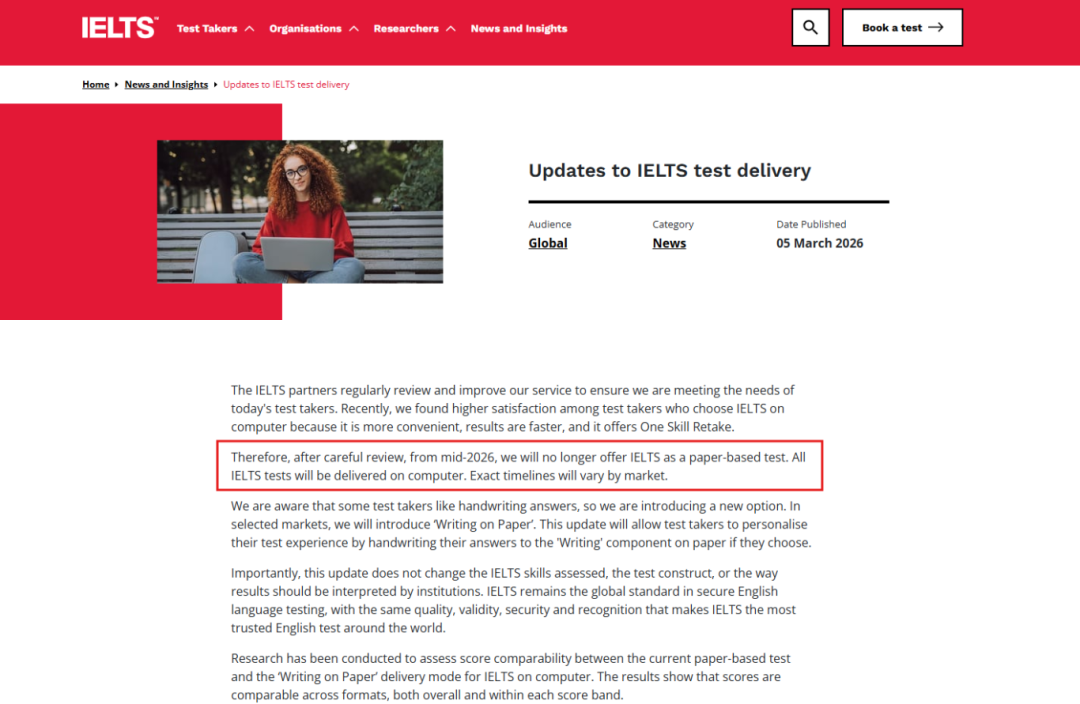The width and height of the screenshot is (1080, 704).
Task: Open the News category link
Action: coord(669,243)
